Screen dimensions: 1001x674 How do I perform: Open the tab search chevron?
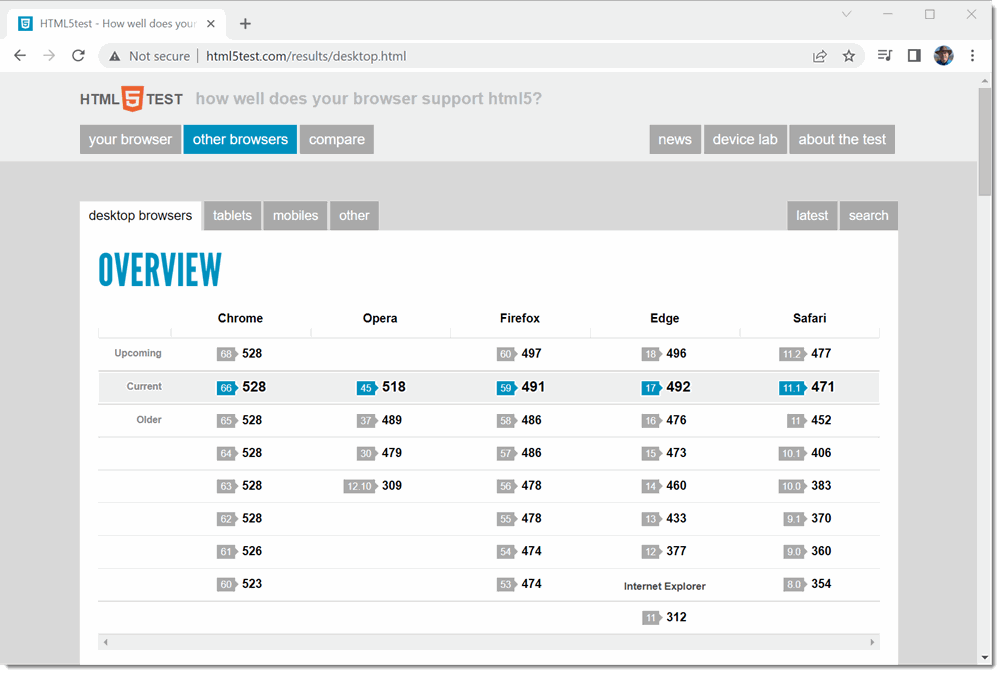pos(847,14)
